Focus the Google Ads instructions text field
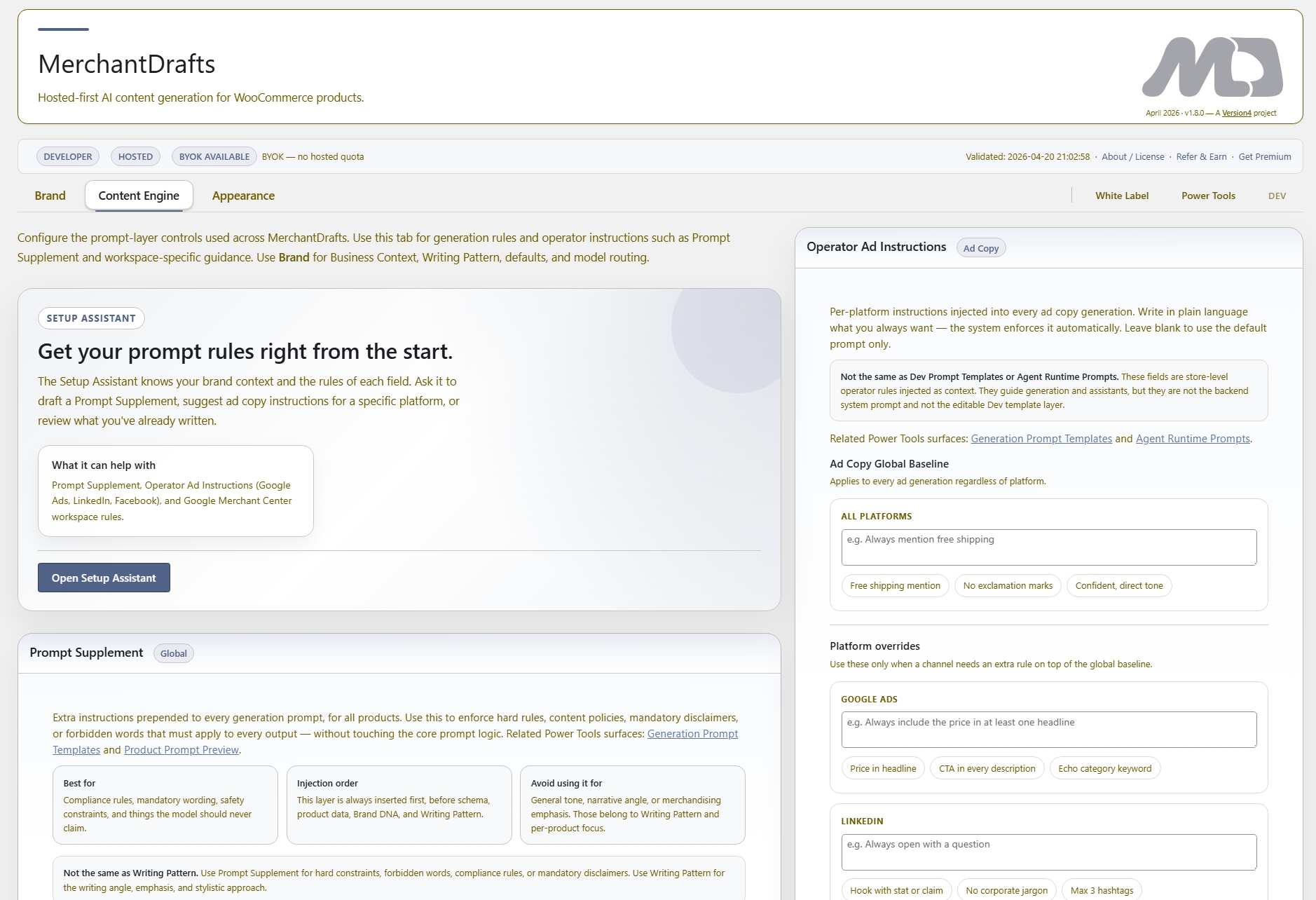Screen dimensions: 1316x900 [1048, 730]
